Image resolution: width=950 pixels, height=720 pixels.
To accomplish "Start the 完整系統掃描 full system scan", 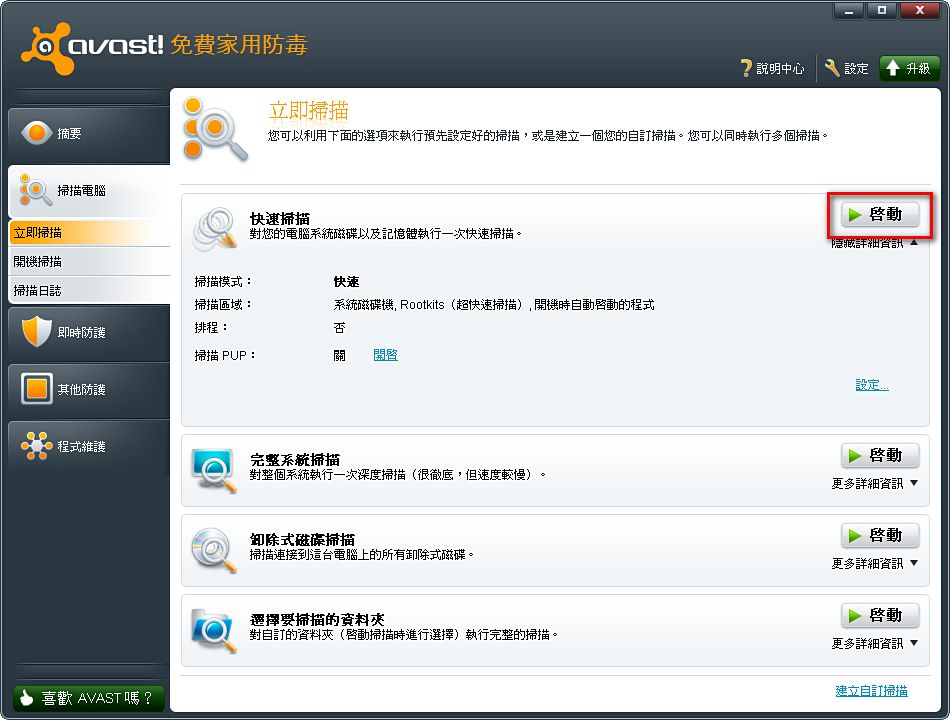I will point(880,455).
